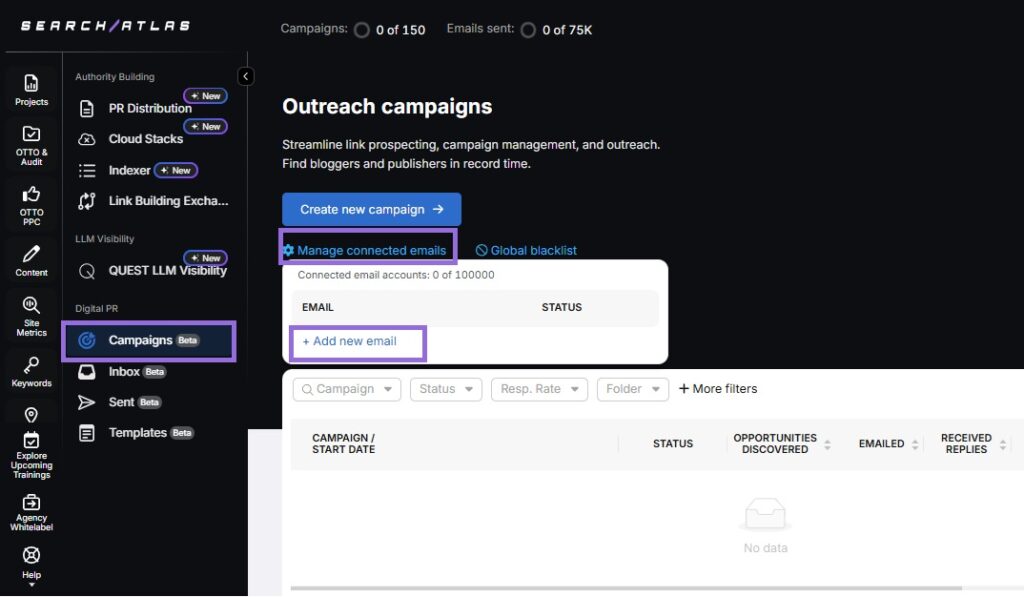The height and width of the screenshot is (597, 1024).
Task: Open the Status filter dropdown
Action: click(446, 389)
